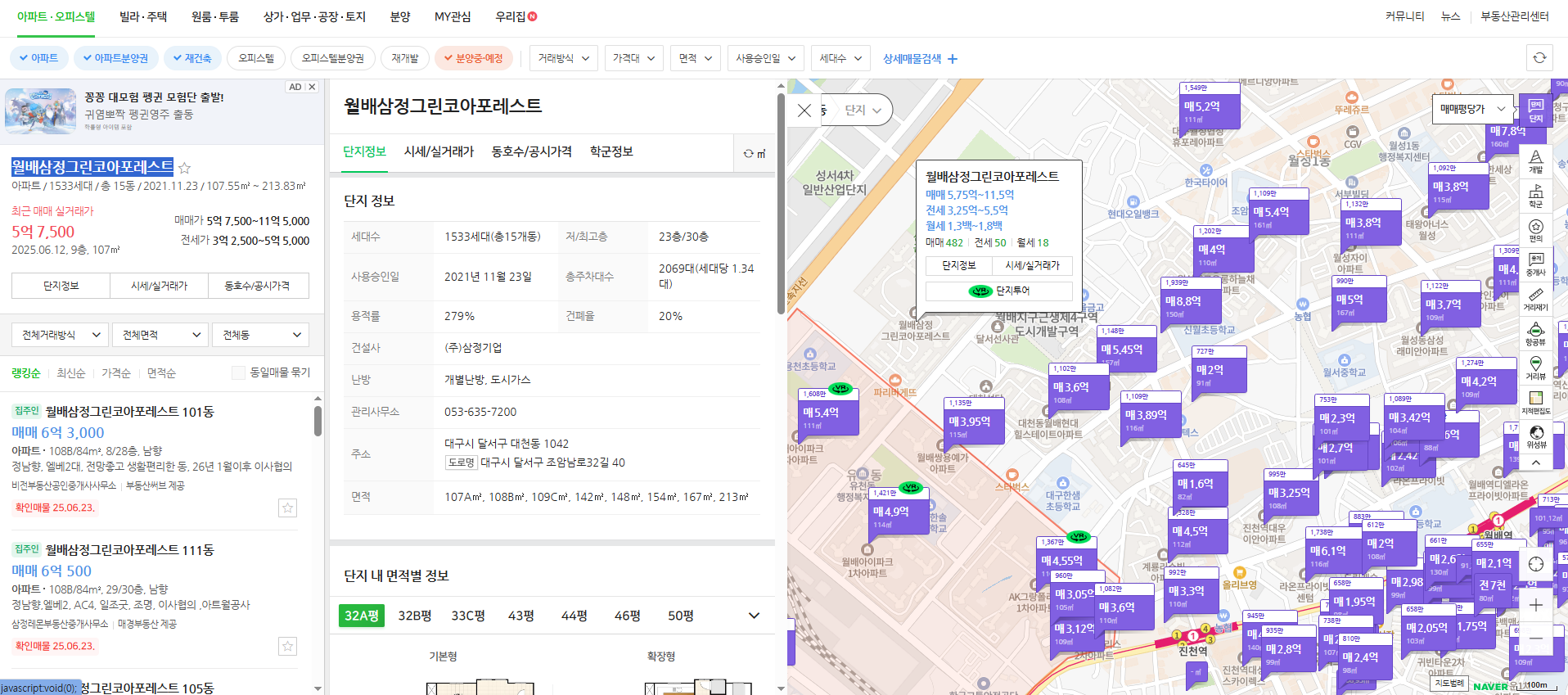Click 시세/실거래가 button in left sidebar
The width and height of the screenshot is (1568, 695).
coord(160,286)
